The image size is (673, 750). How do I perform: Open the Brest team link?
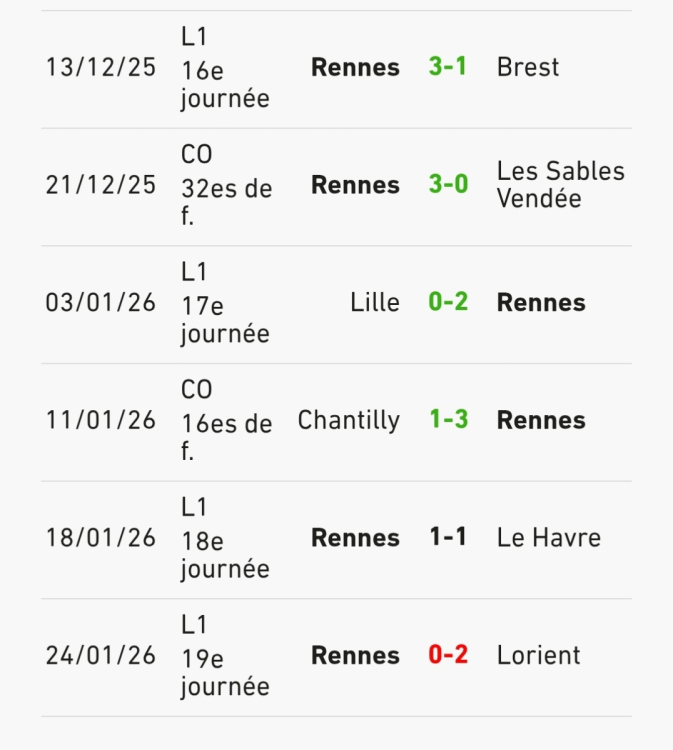coord(527,67)
